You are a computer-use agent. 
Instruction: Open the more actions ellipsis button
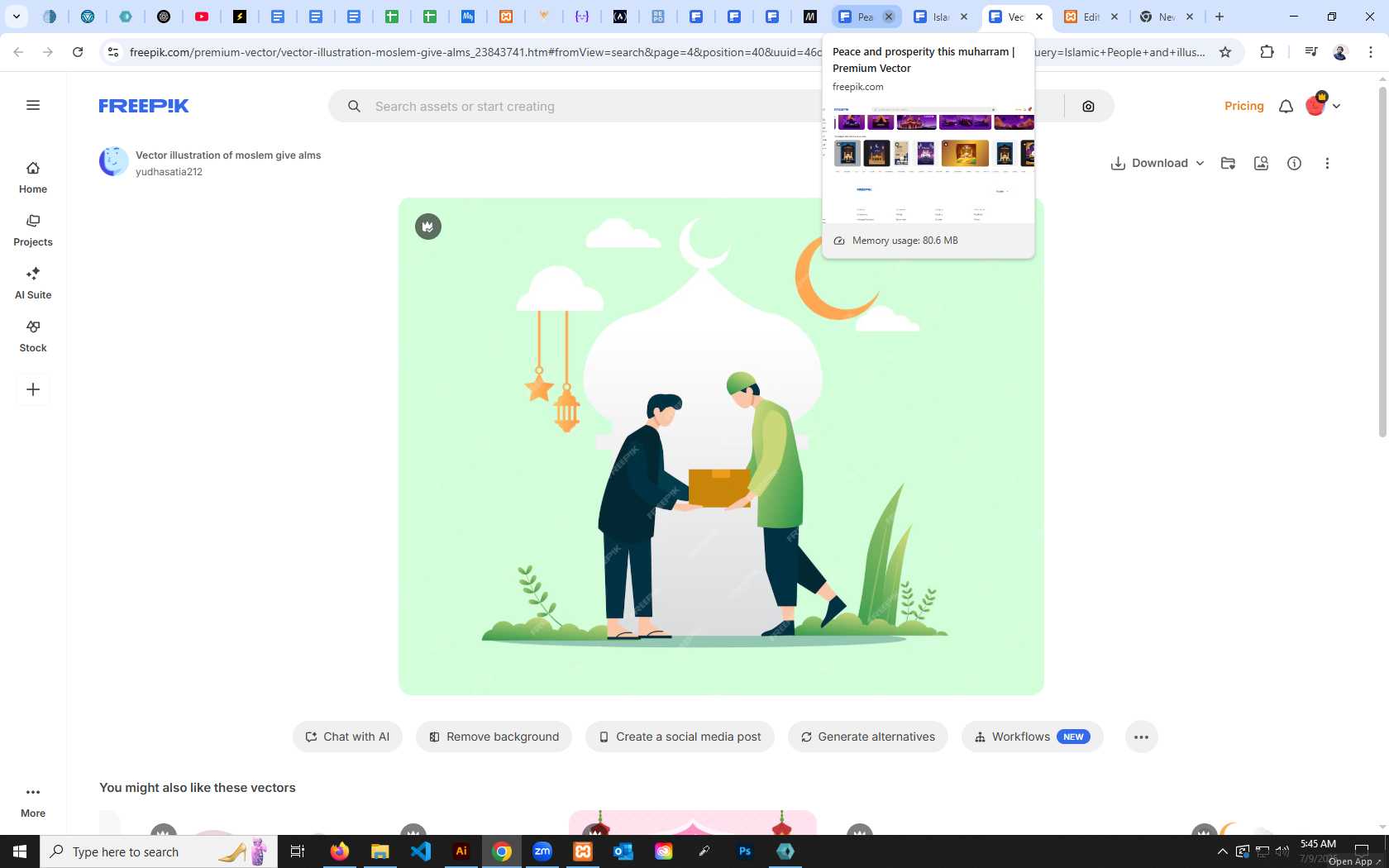(x=1141, y=737)
